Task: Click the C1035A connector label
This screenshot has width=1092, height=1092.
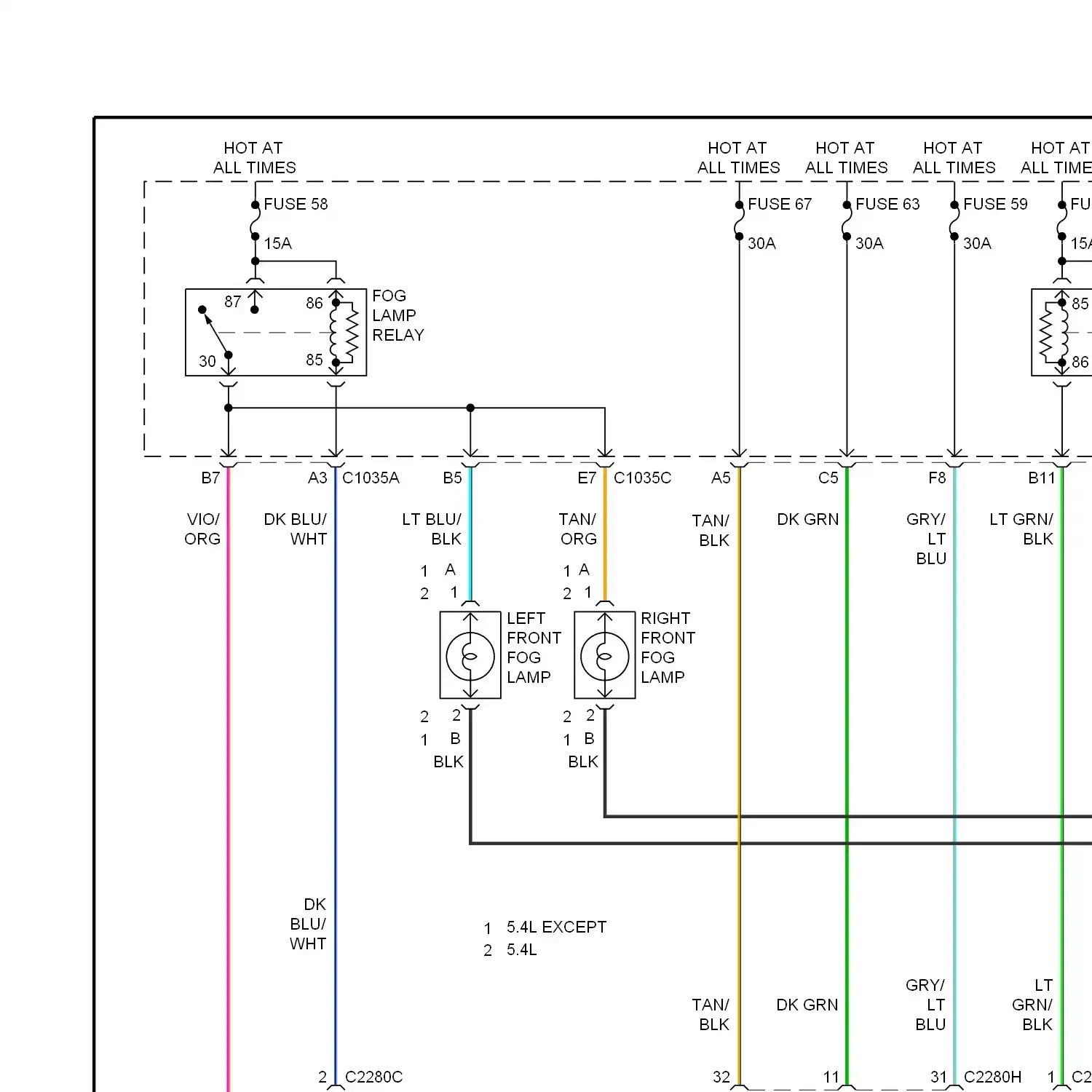Action: pyautogui.click(x=371, y=478)
